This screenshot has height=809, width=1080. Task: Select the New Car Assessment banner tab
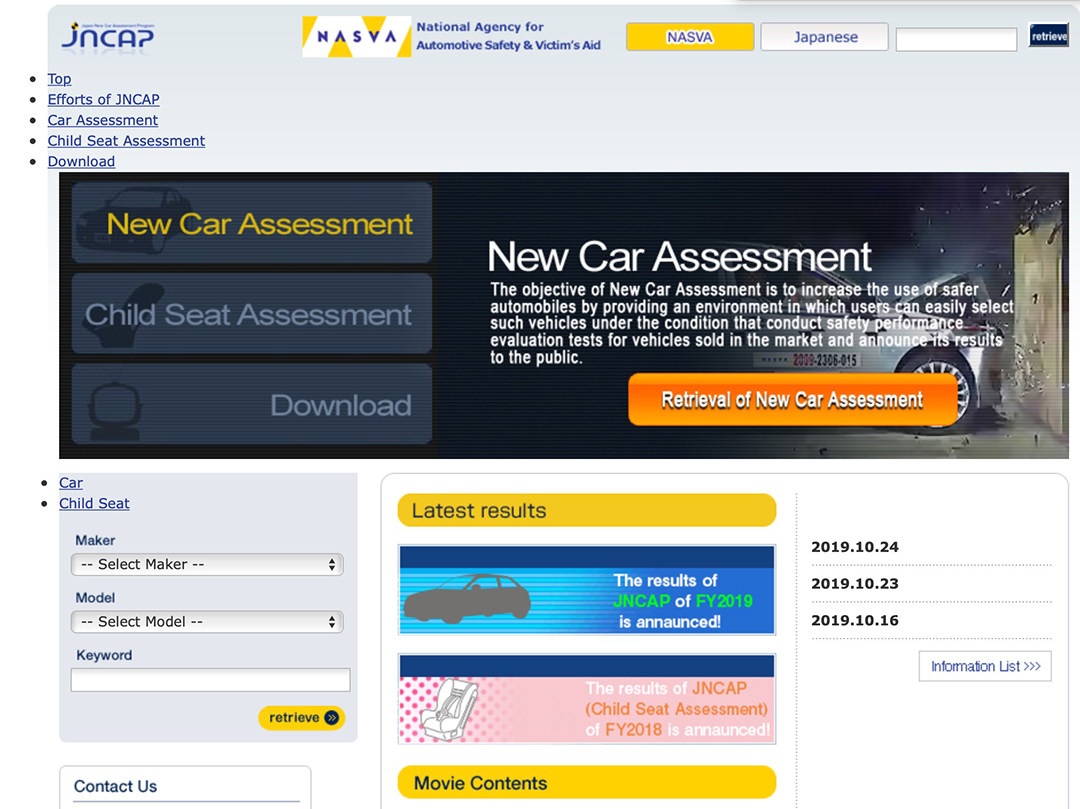[252, 223]
